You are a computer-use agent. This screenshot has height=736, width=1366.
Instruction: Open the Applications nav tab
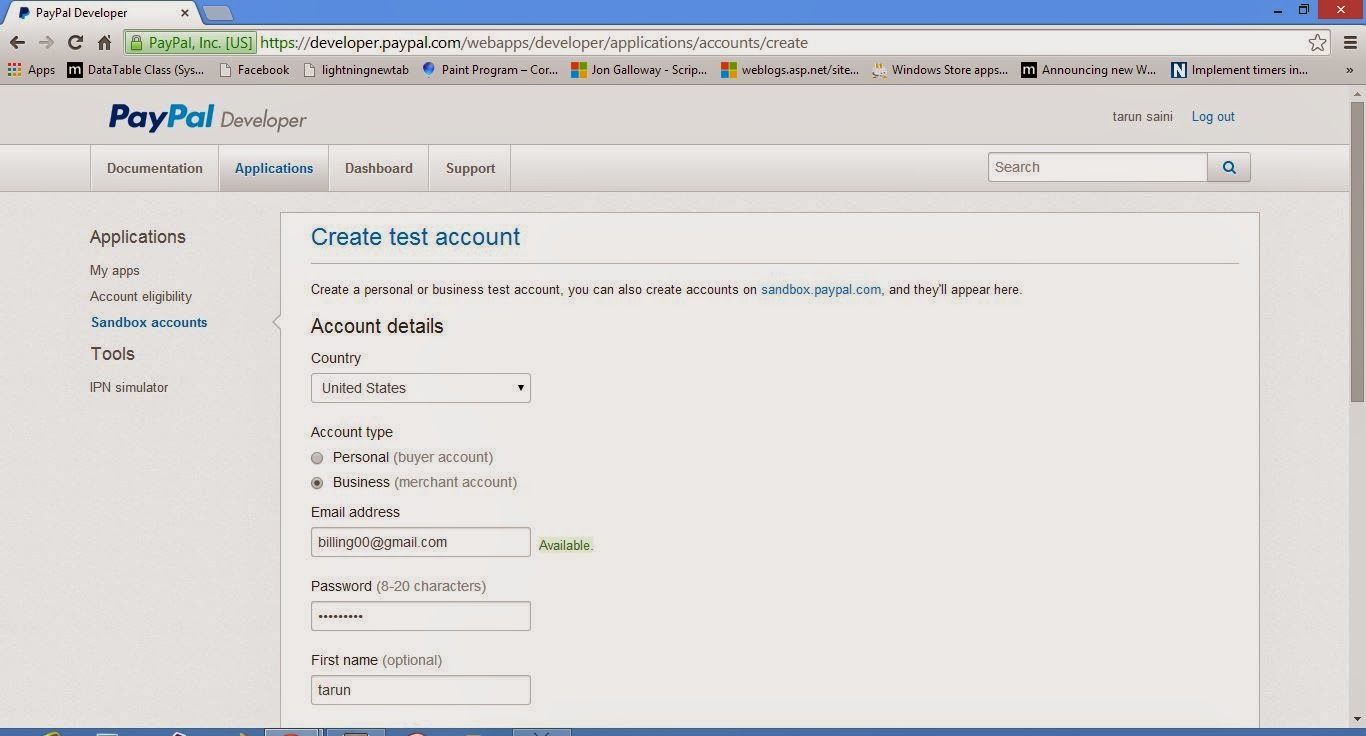pyautogui.click(x=274, y=168)
